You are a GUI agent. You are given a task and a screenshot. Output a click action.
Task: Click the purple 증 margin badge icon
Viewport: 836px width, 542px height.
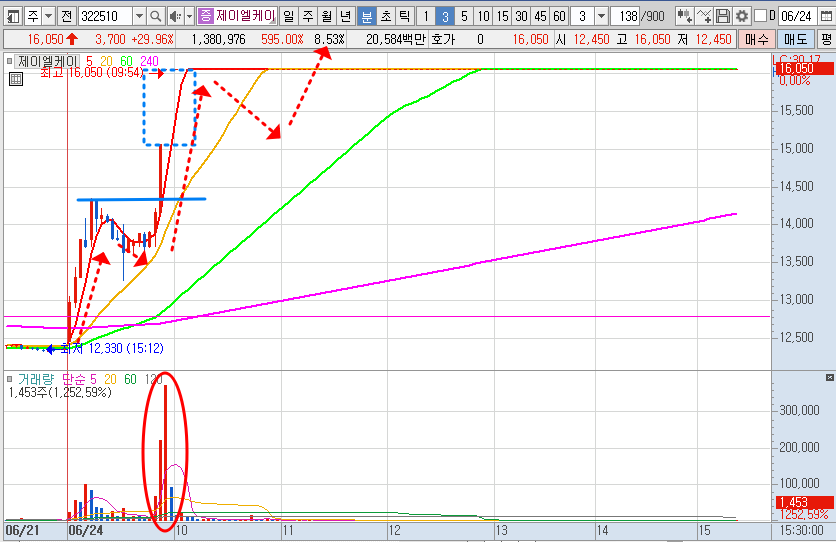(x=205, y=16)
